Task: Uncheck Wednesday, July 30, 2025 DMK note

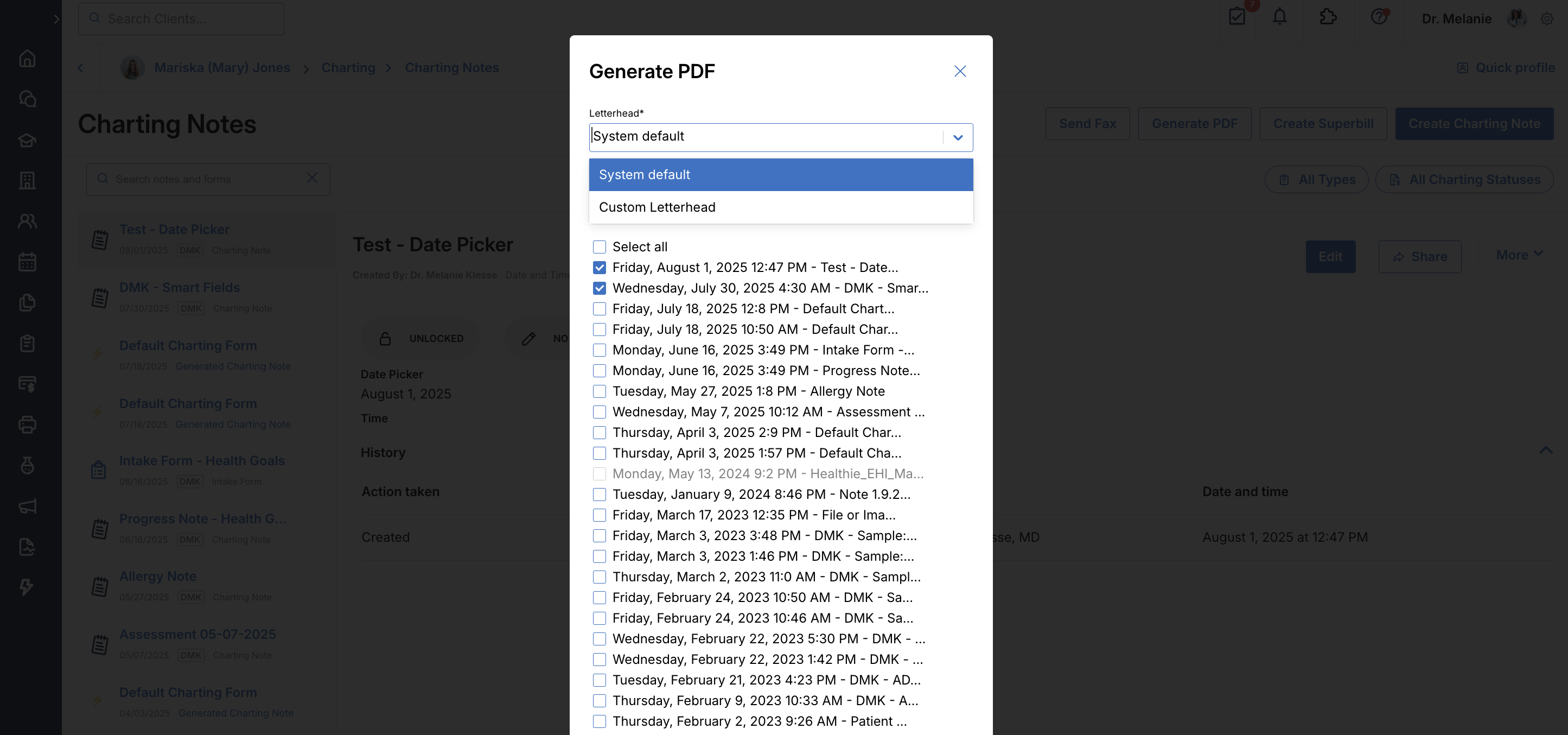Action: (x=599, y=288)
